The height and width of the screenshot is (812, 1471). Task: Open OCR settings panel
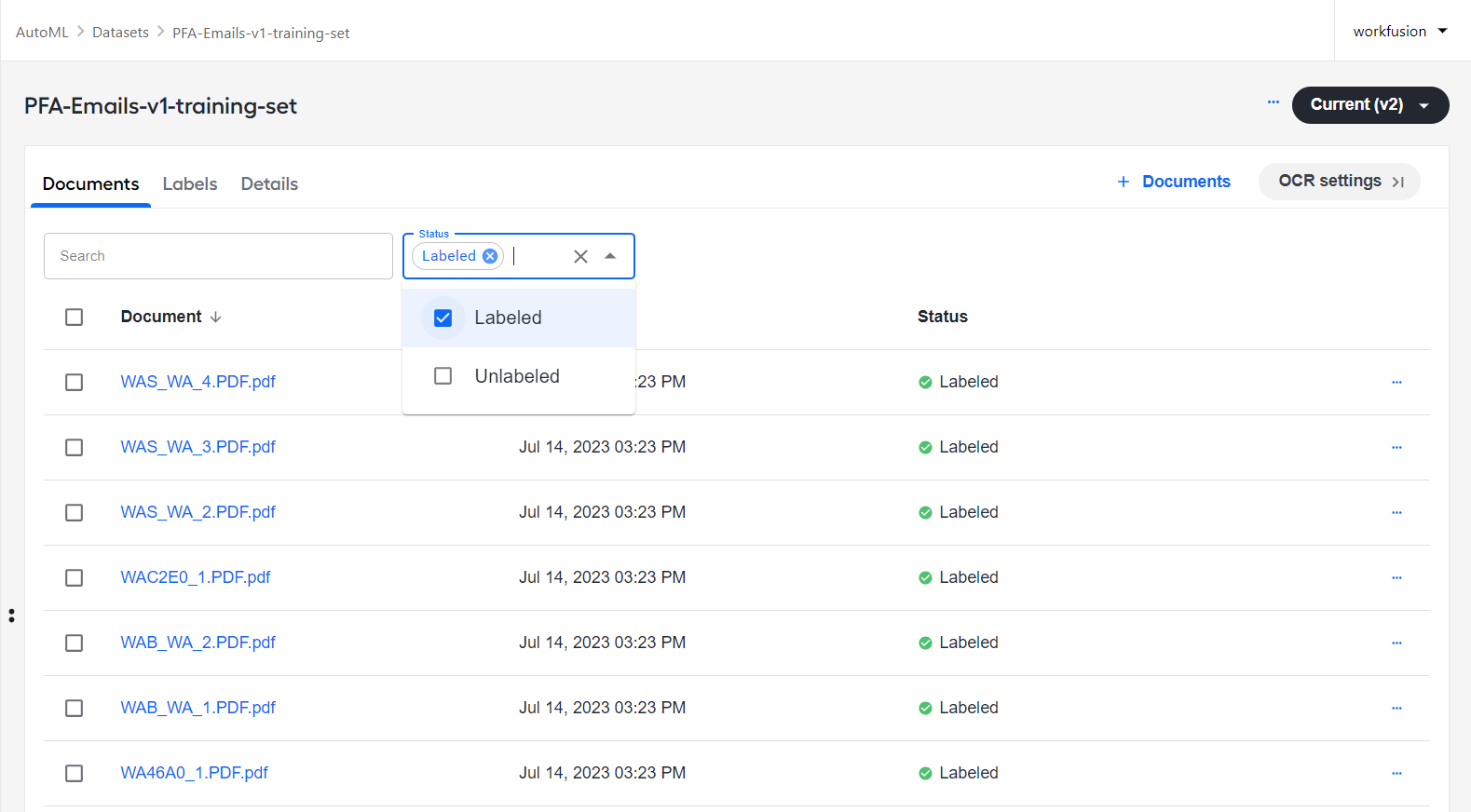1340,182
